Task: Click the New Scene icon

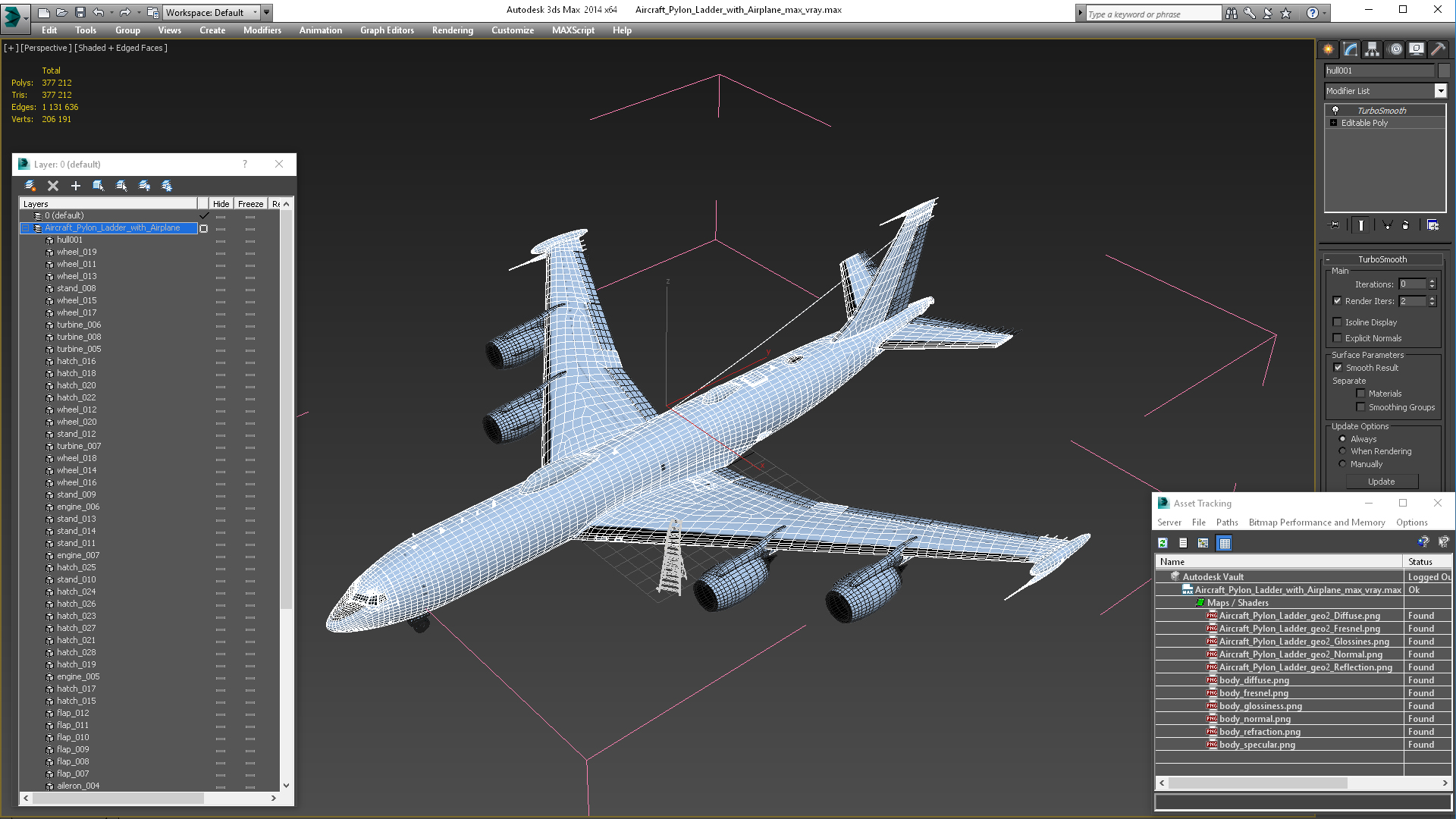Action: pos(44,12)
